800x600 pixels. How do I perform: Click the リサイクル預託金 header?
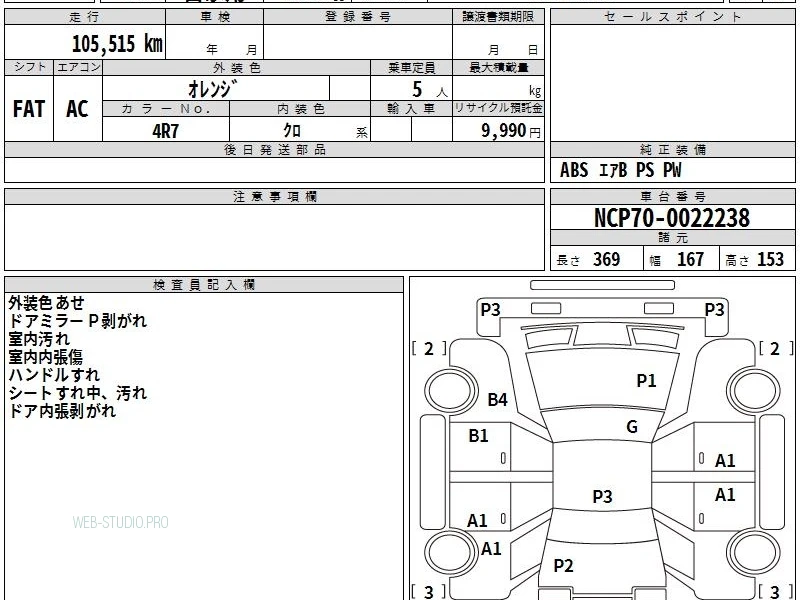498,108
